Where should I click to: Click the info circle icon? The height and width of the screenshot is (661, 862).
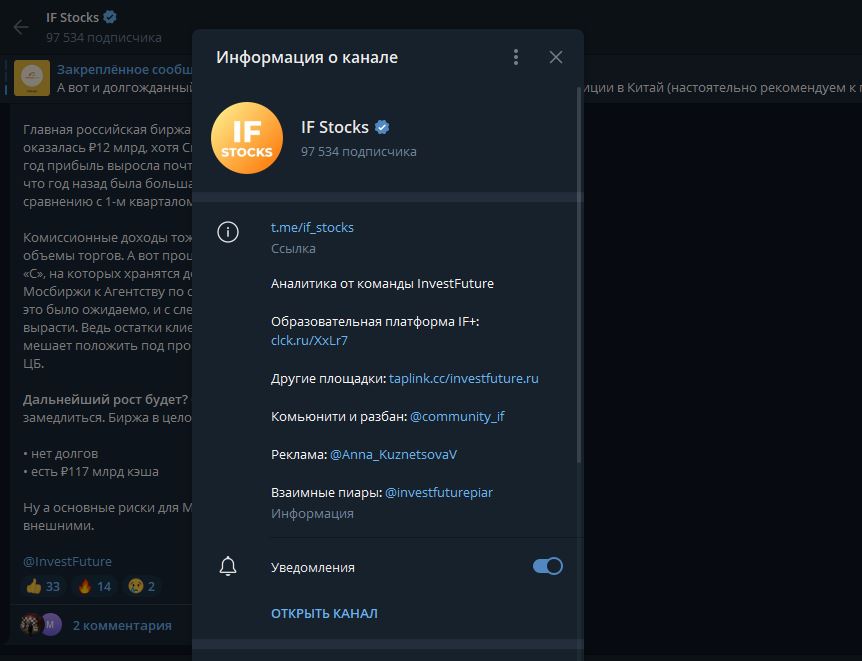228,233
